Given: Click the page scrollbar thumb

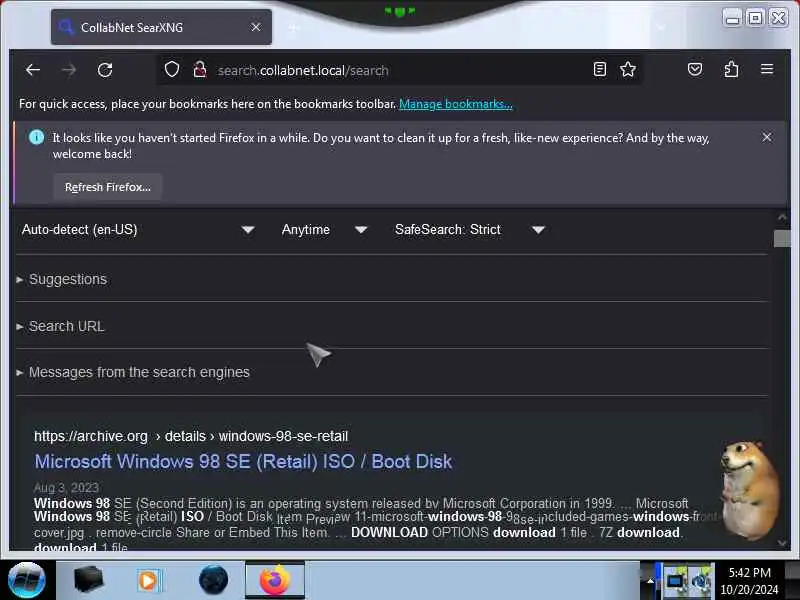Looking at the screenshot, I should coord(782,239).
